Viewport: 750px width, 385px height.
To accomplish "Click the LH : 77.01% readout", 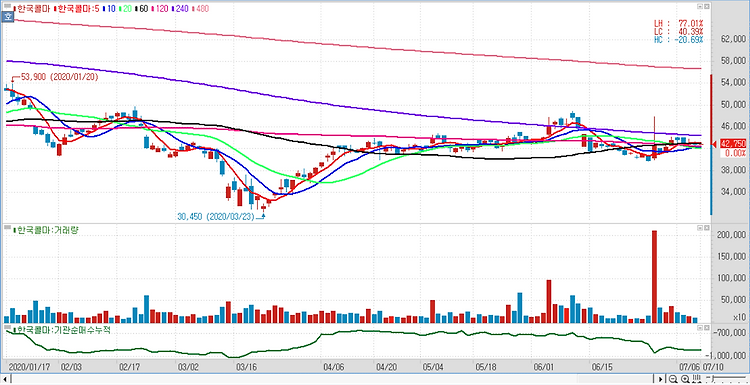I will tap(679, 23).
